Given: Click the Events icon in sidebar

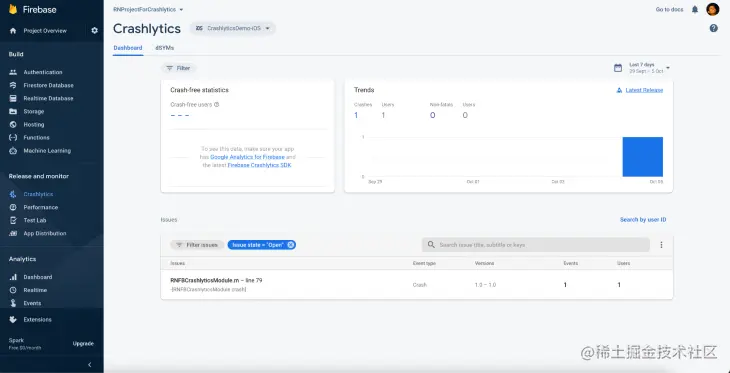Looking at the screenshot, I should pyautogui.click(x=13, y=303).
